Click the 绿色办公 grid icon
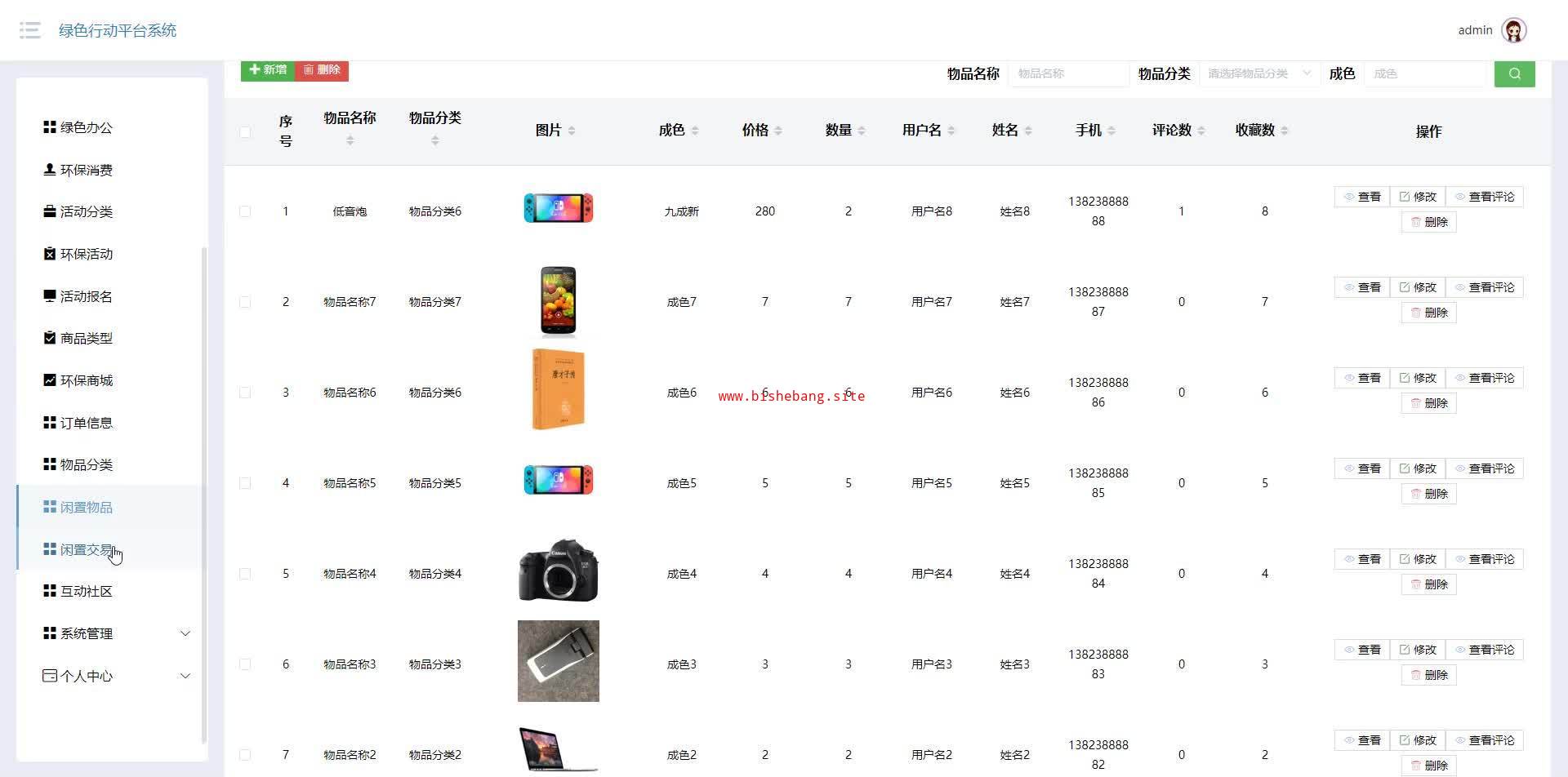This screenshot has height=777, width=1568. point(49,127)
